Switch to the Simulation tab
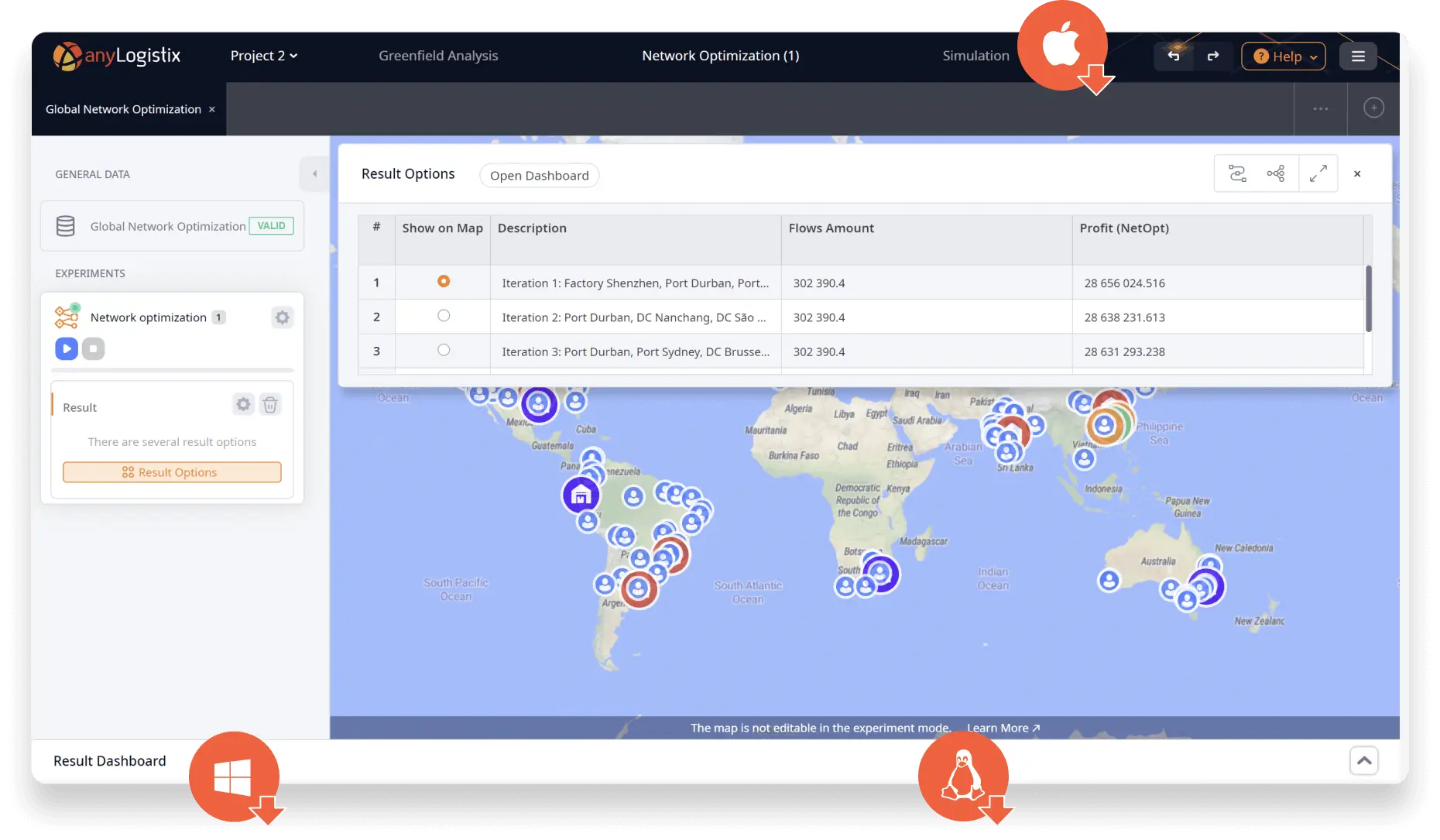This screenshot has height=840, width=1440. coord(975,56)
